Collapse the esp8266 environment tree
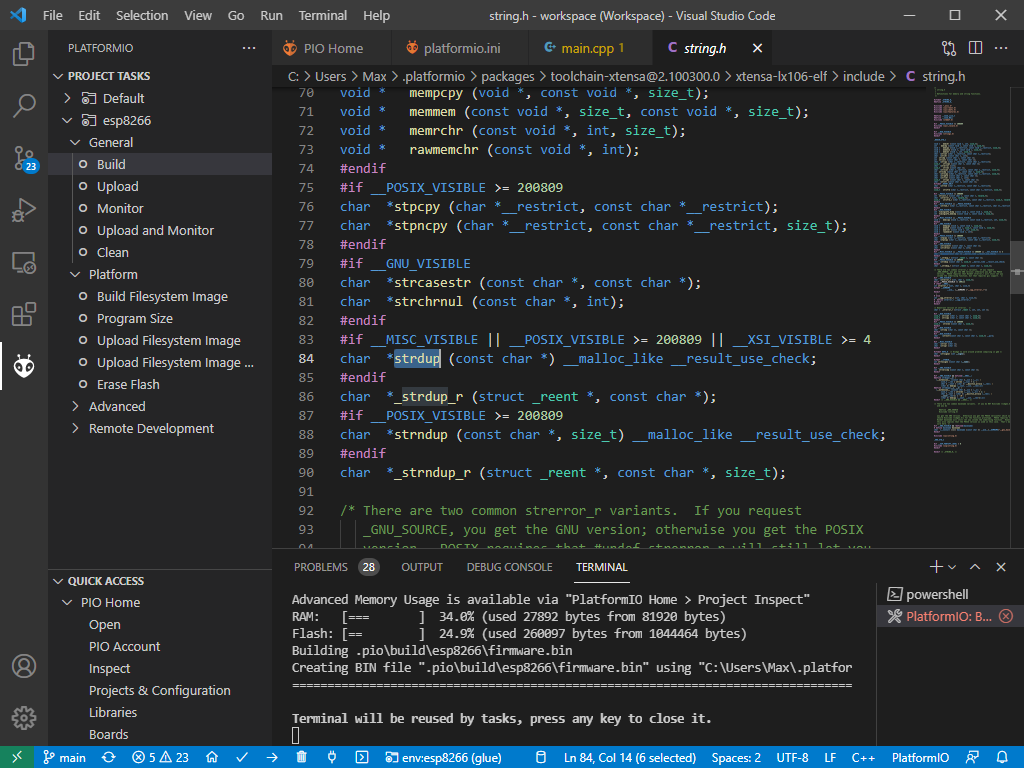The height and width of the screenshot is (768, 1024). pos(68,120)
